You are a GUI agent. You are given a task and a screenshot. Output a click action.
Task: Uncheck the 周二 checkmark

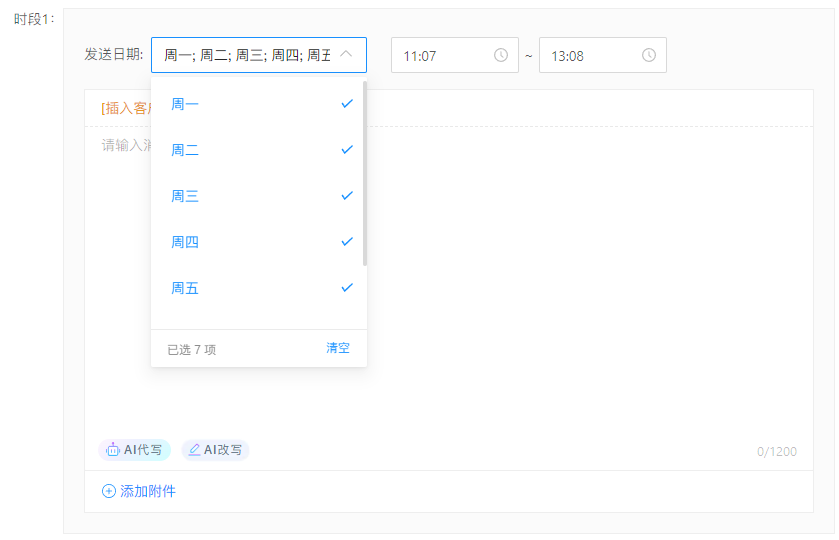pos(347,149)
